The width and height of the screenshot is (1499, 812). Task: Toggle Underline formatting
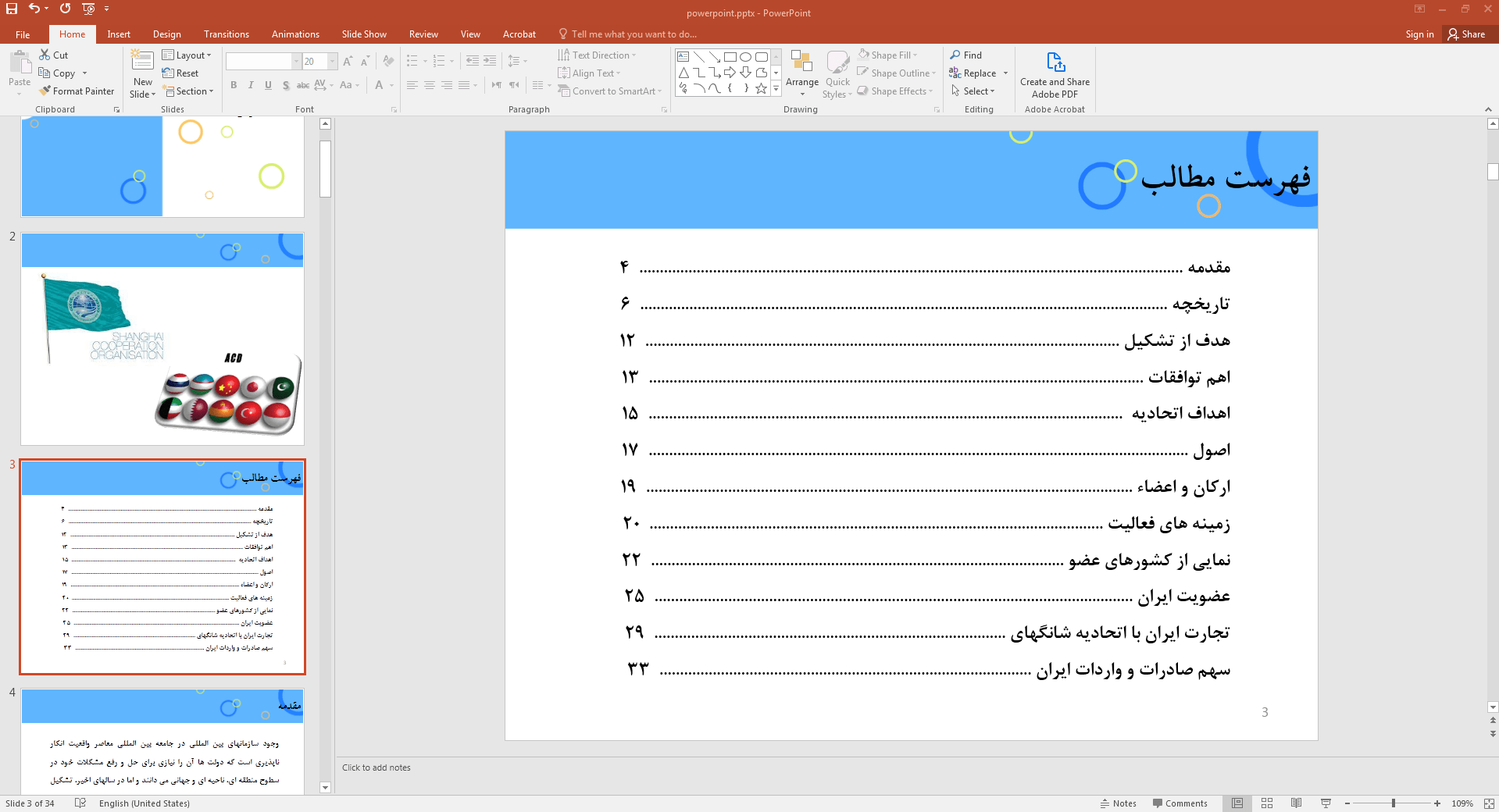(x=268, y=84)
